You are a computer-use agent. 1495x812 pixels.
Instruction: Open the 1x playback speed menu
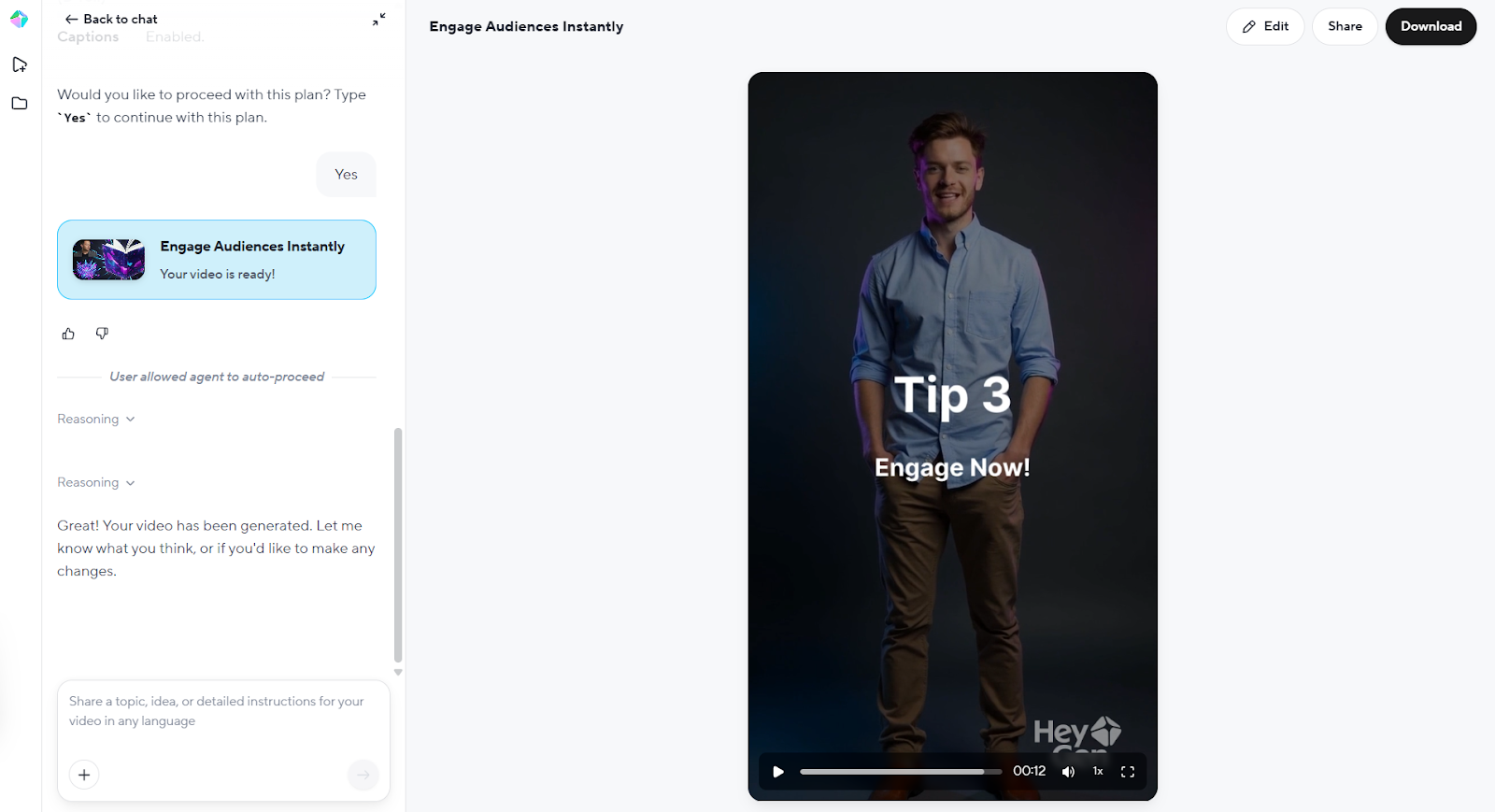[x=1098, y=772]
